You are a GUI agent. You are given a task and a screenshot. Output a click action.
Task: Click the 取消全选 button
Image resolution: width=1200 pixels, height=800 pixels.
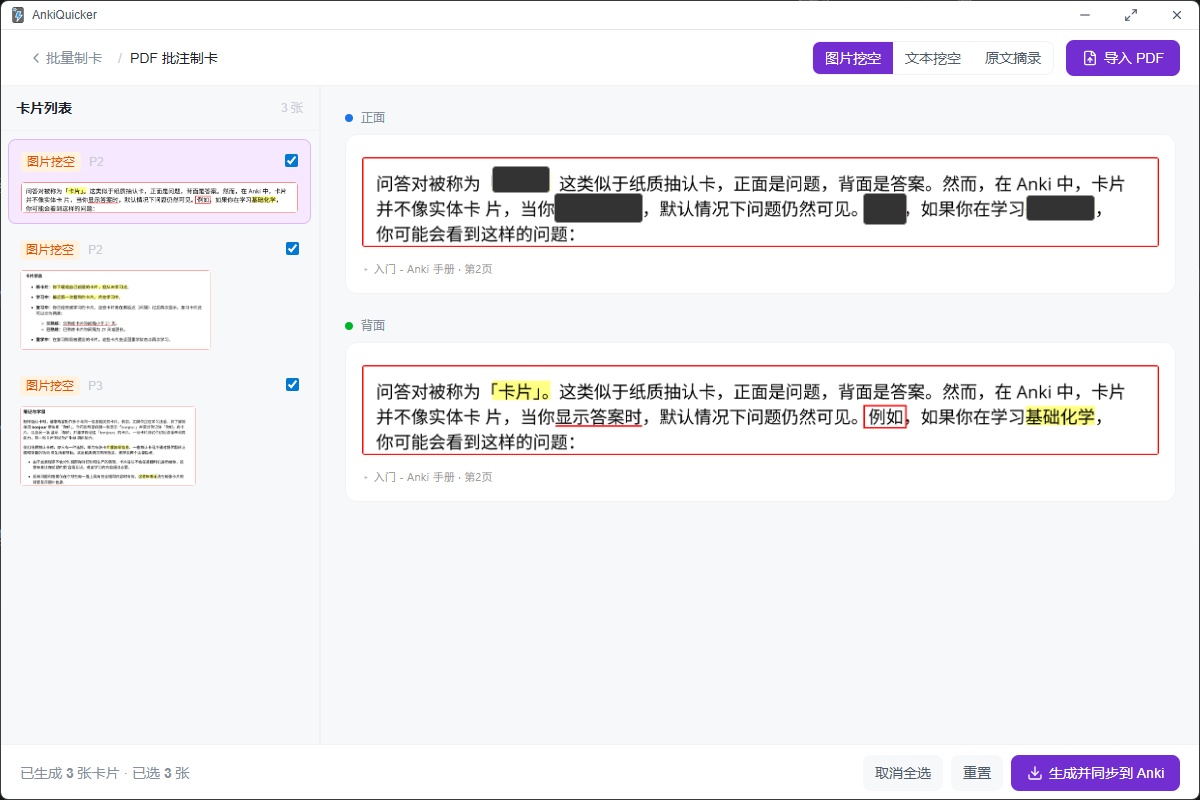903,773
